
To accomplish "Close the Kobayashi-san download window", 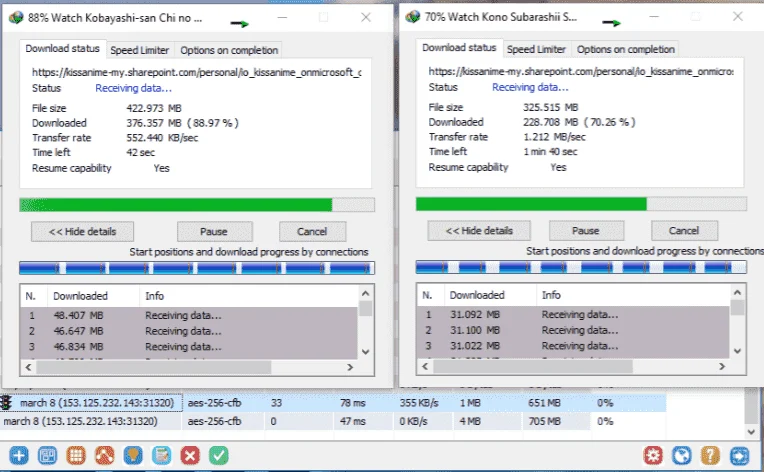I will [x=366, y=18].
